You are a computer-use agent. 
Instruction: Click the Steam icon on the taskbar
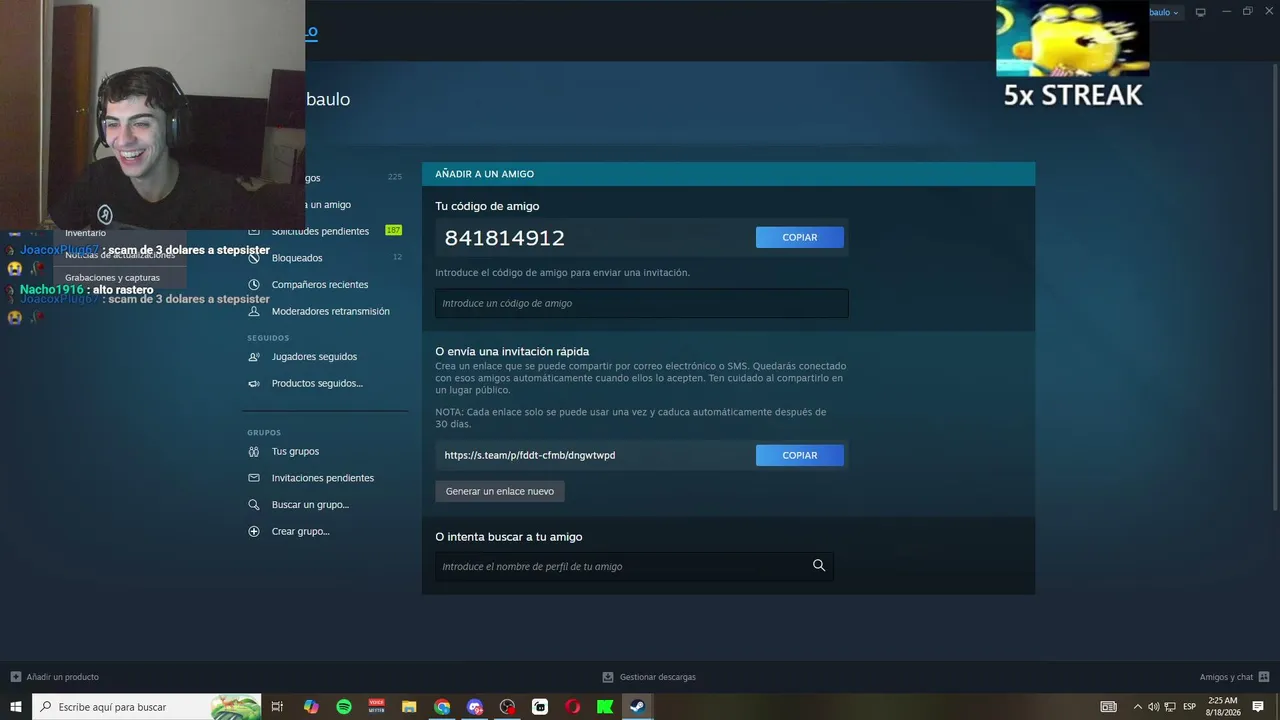click(x=637, y=707)
